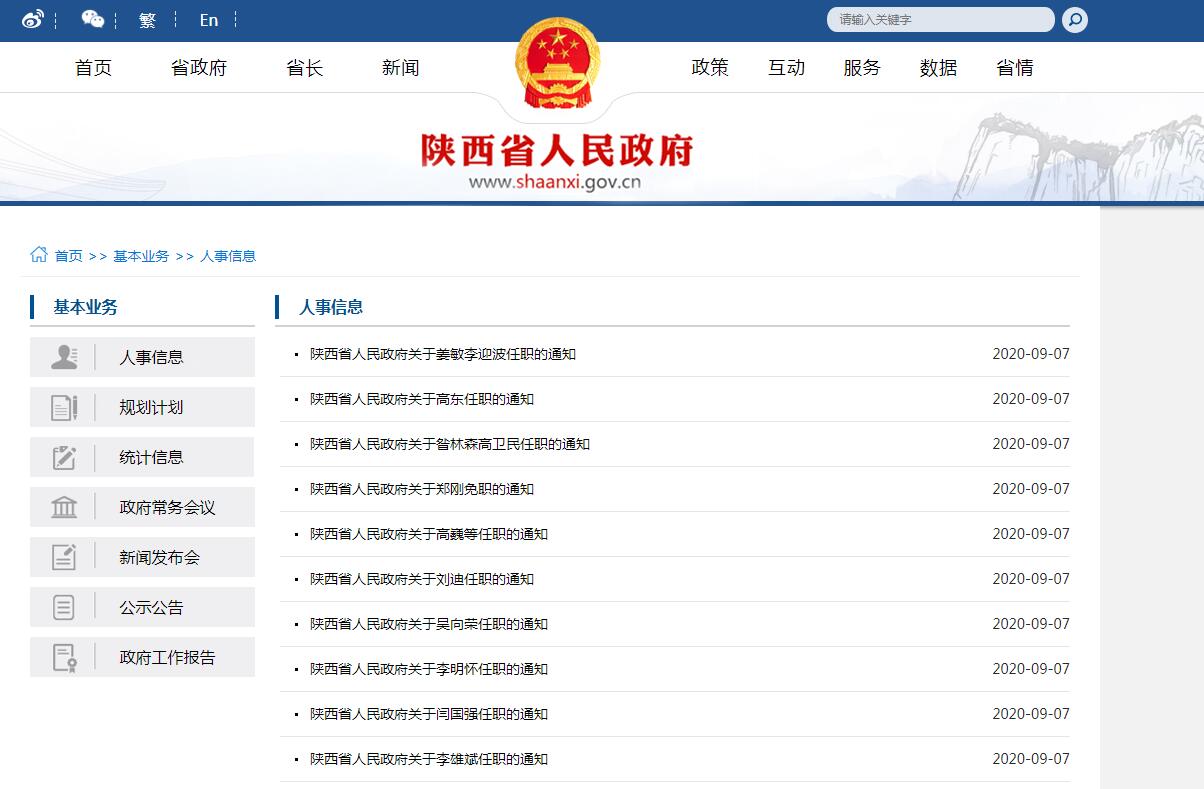Click the 政府工作报告 certificate icon
This screenshot has width=1204, height=789.
pyautogui.click(x=64, y=657)
